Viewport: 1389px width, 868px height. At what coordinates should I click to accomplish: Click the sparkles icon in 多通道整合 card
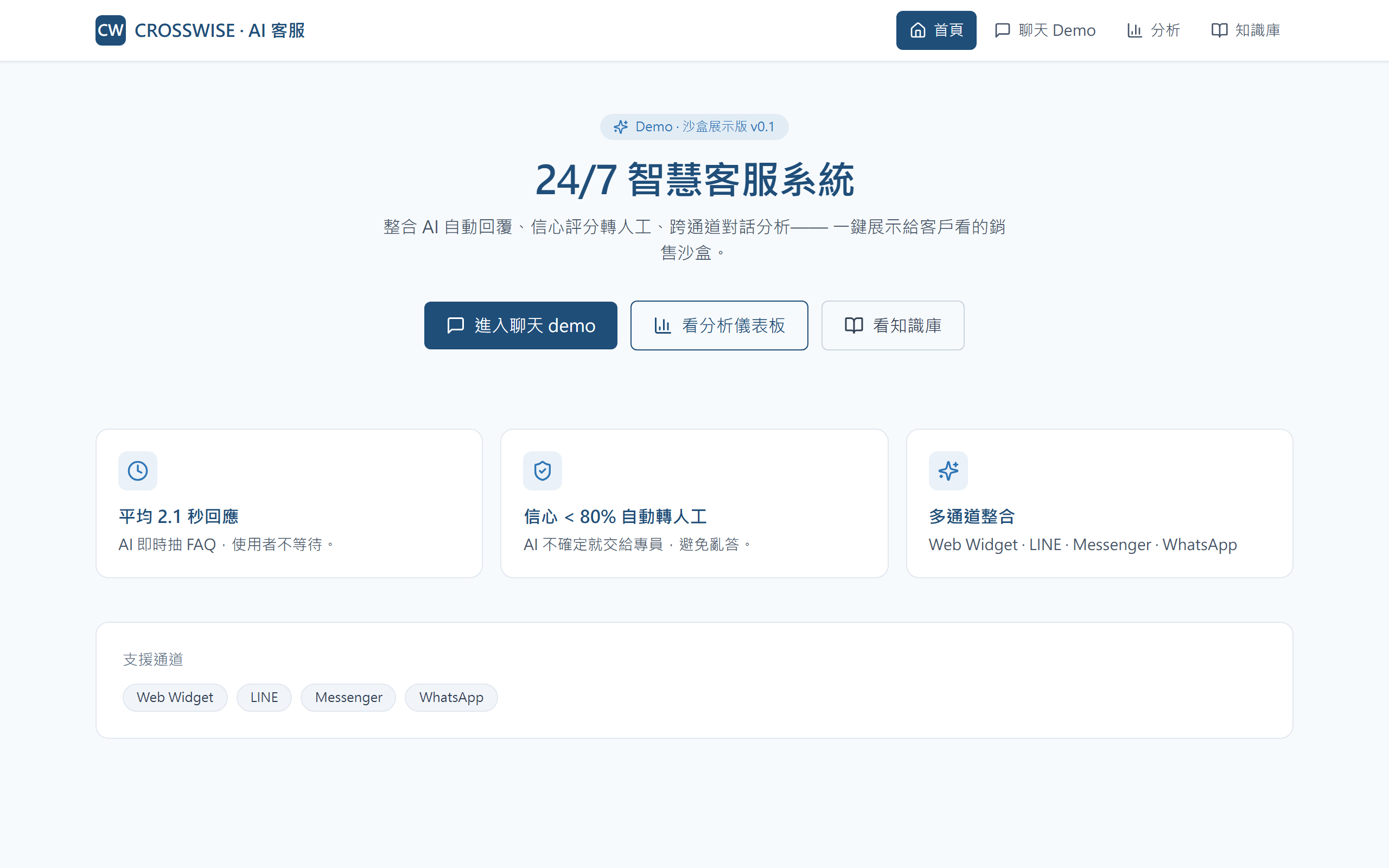click(948, 471)
